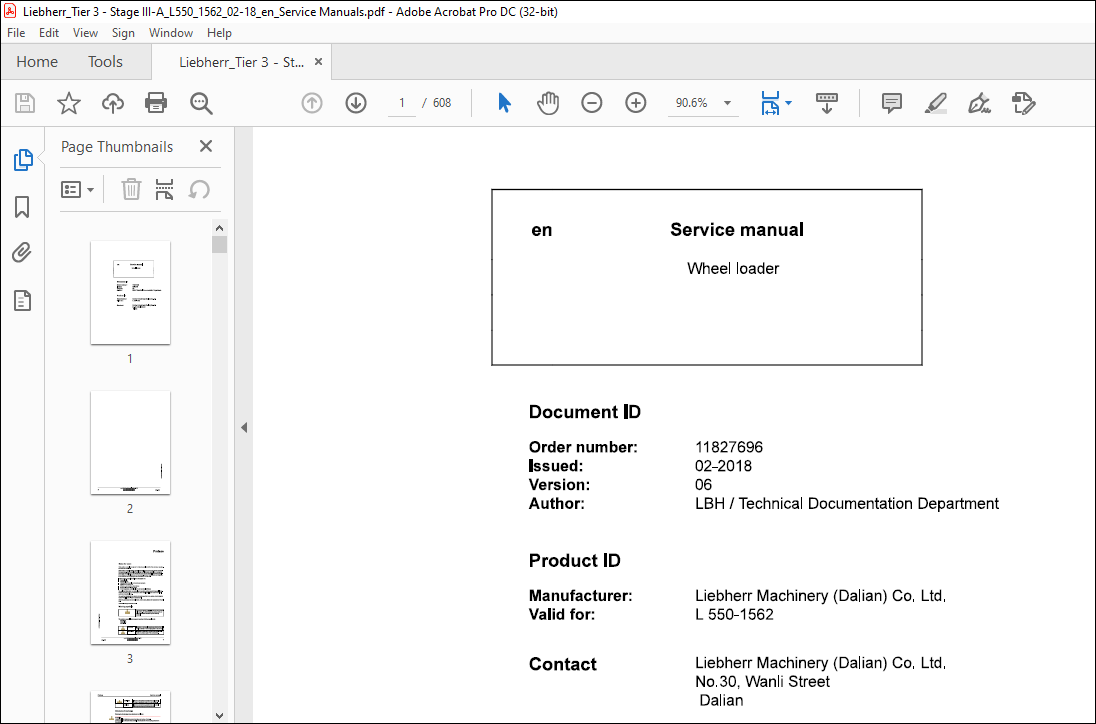Screen dimensions: 1096x724
Task: Open the Attachments paperclip pane
Action: click(22, 252)
